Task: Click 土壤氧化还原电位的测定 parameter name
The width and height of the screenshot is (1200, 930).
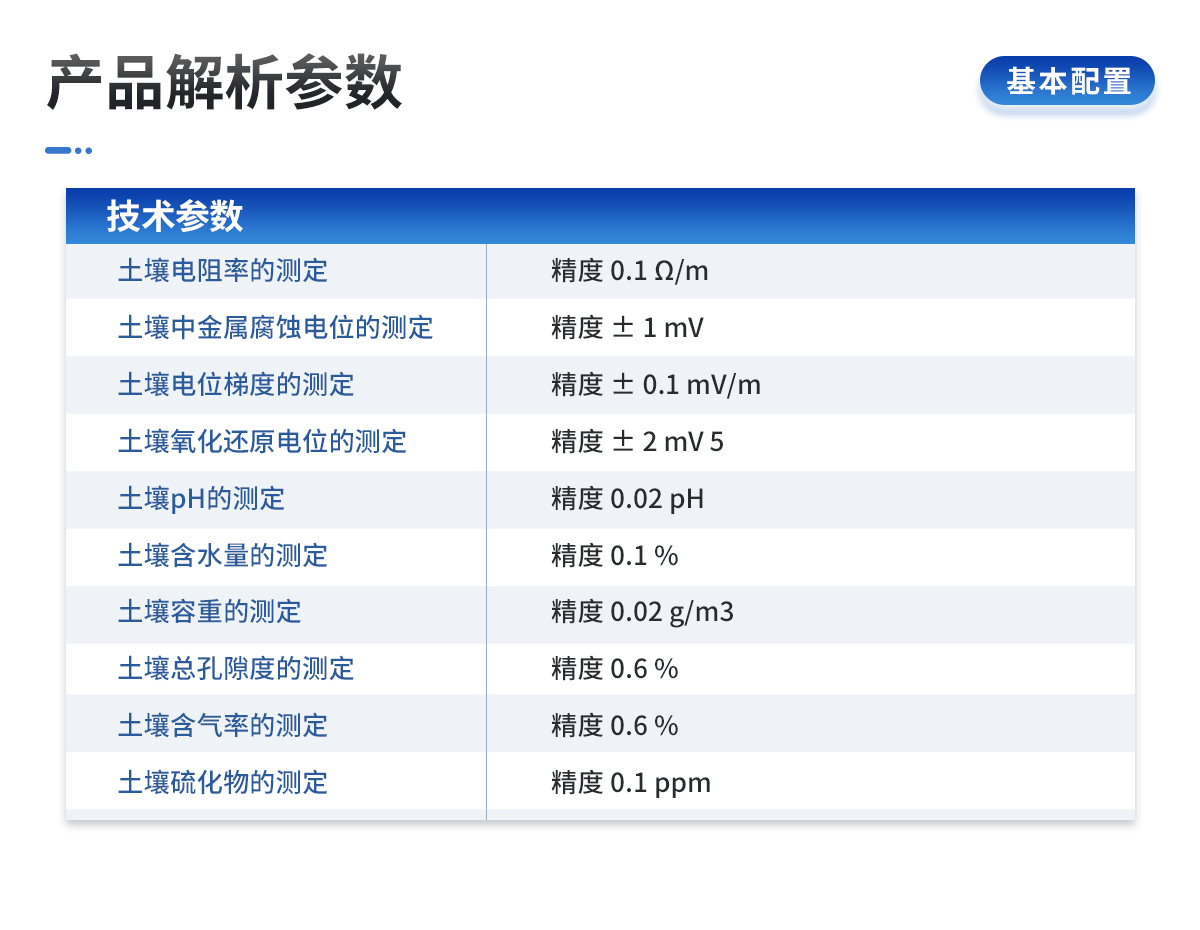Action: click(x=262, y=442)
